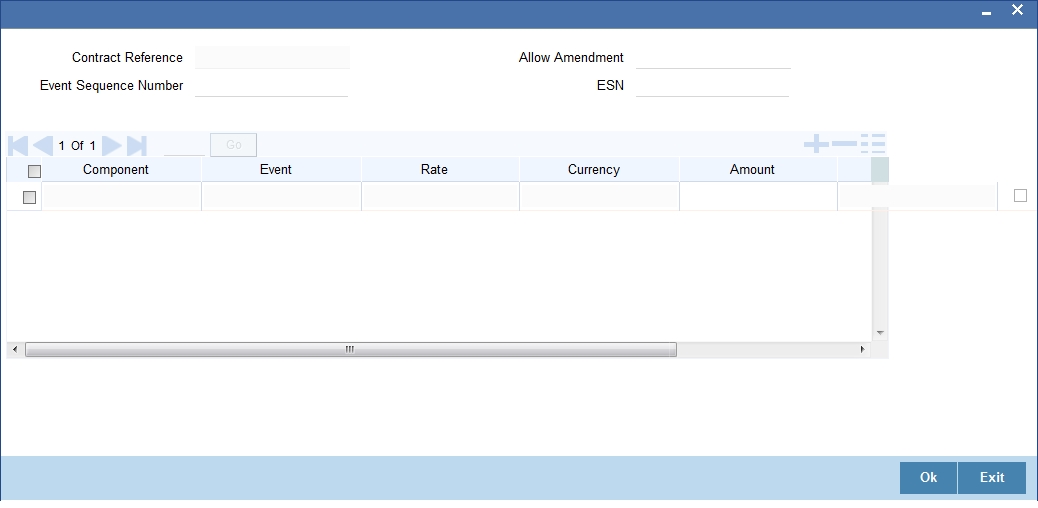
Task: Click the Event cell in first row
Action: pyautogui.click(x=281, y=197)
